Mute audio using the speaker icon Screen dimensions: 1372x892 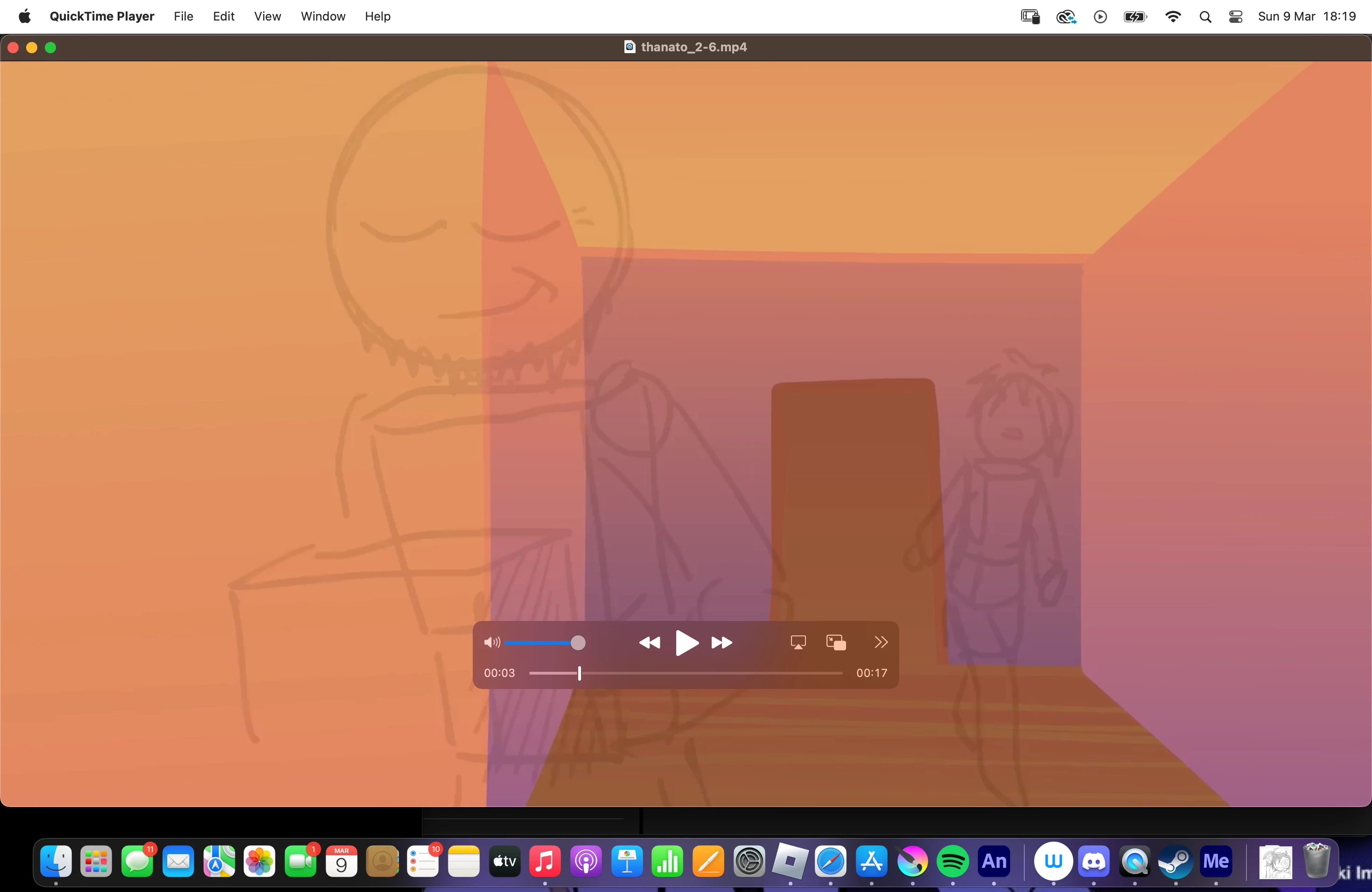pos(491,642)
